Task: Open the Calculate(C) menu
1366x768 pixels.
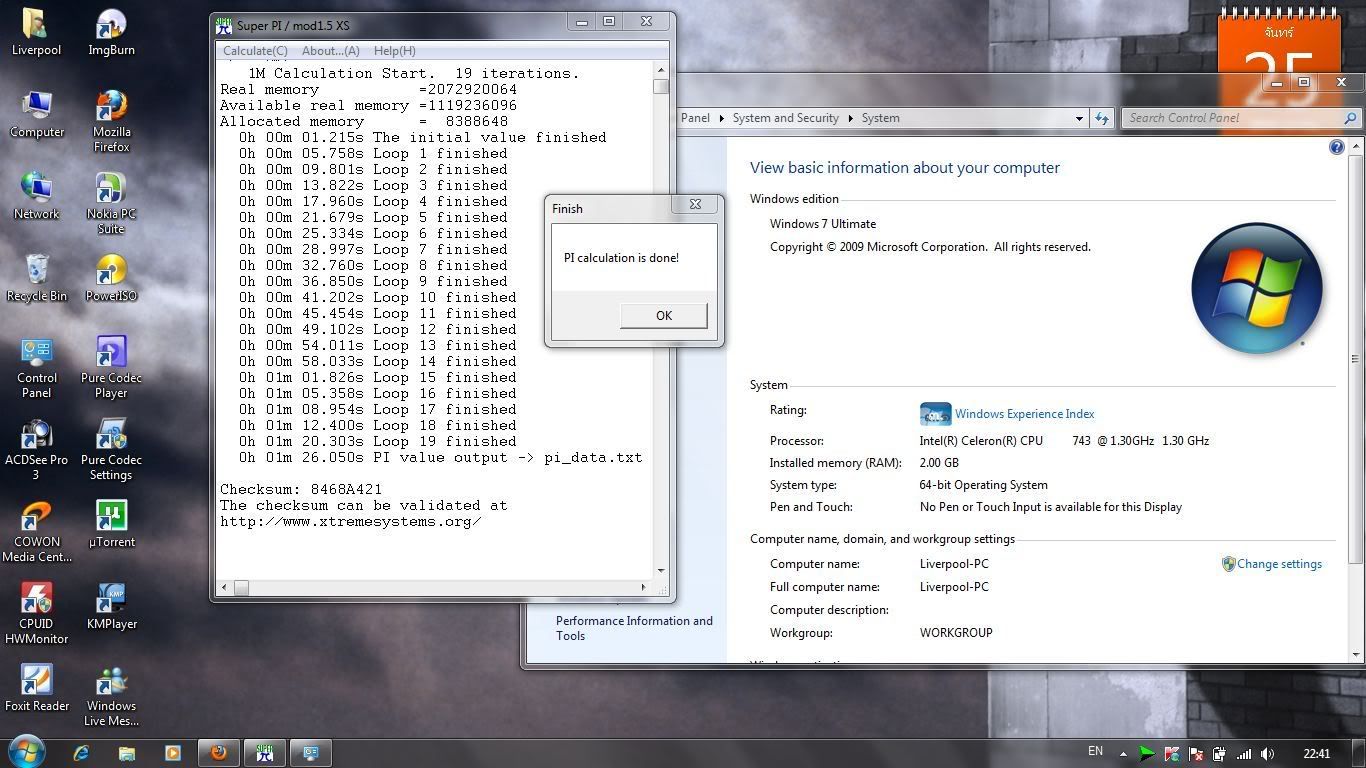Action: (x=255, y=51)
